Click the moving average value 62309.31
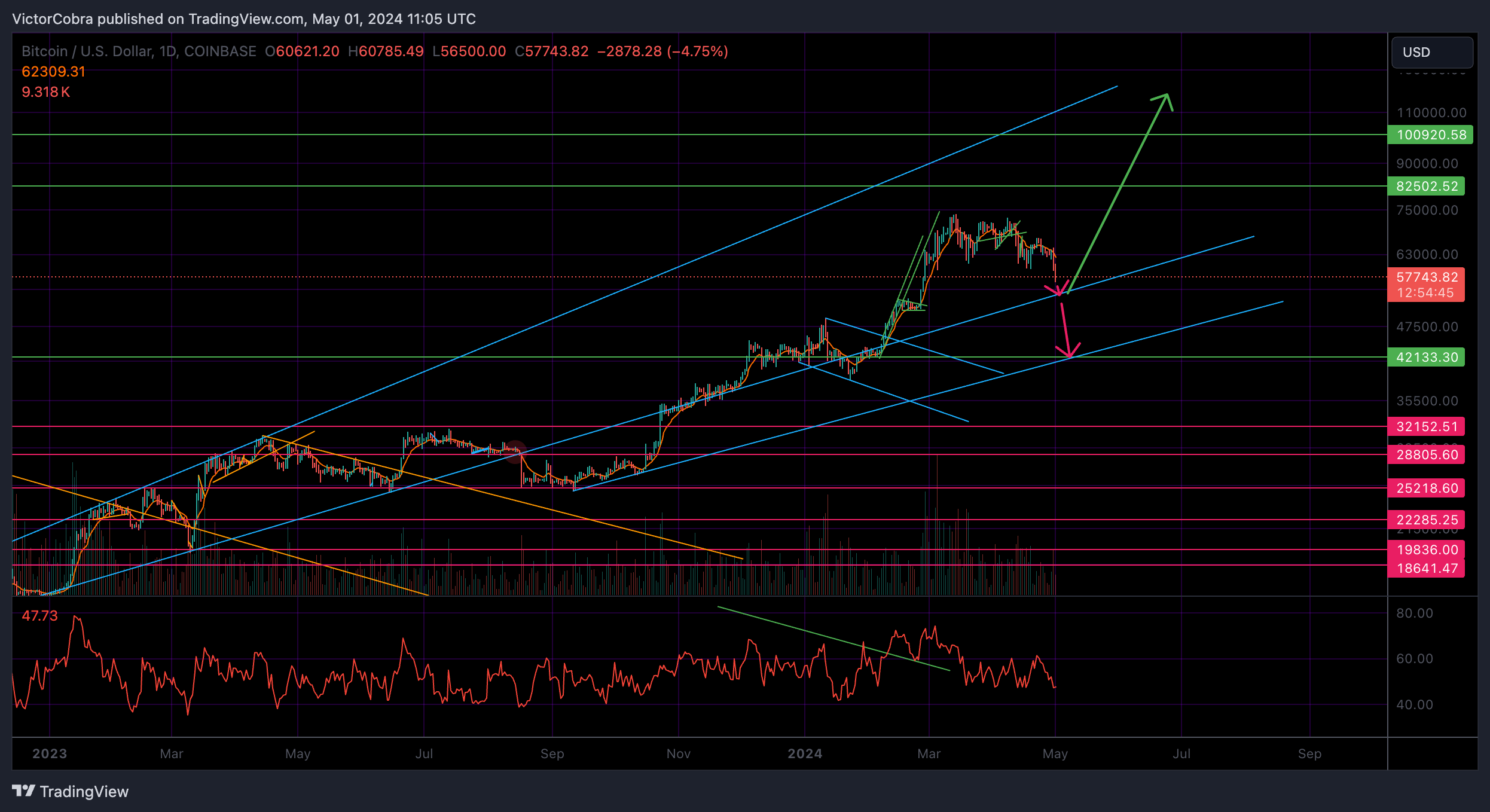The image size is (1490, 812). pos(53,72)
